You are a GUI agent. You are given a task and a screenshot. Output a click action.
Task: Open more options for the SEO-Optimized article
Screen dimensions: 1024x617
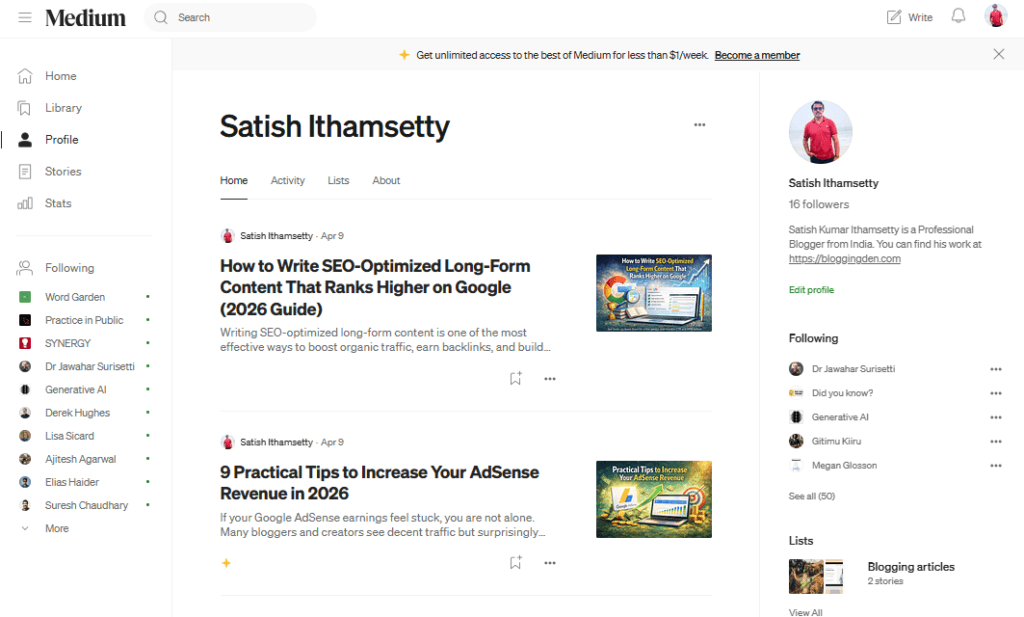point(550,379)
